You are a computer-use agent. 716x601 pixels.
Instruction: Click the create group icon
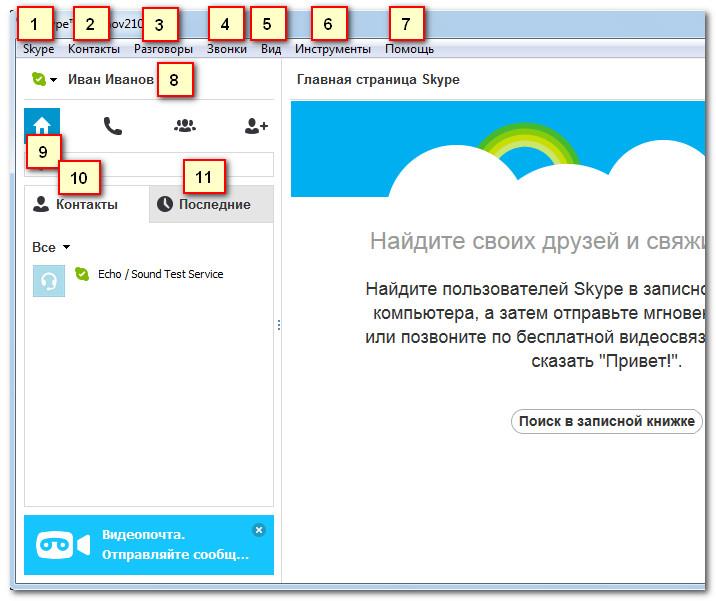point(184,126)
